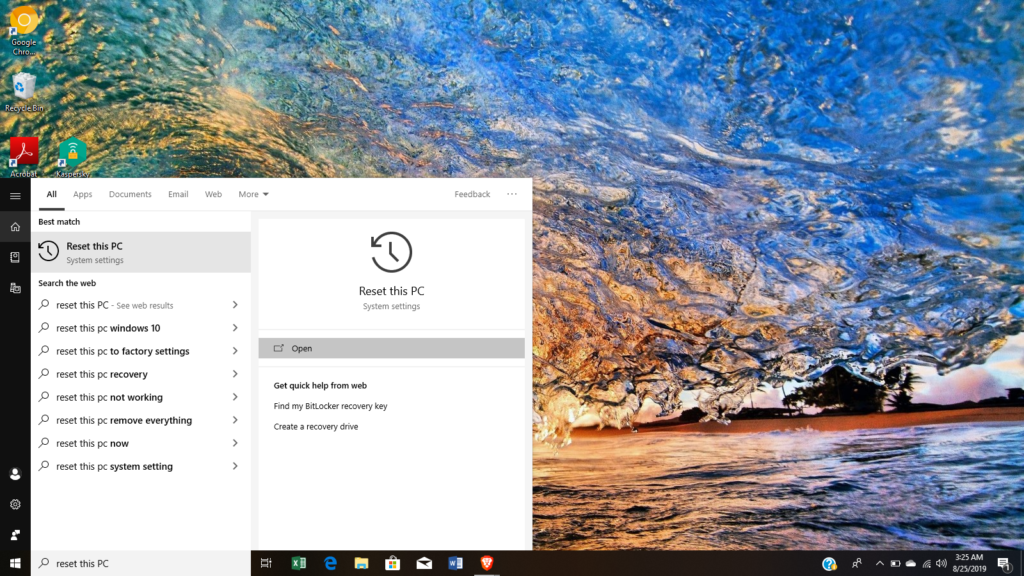
Task: Open Task View on the taskbar
Action: coord(266,563)
